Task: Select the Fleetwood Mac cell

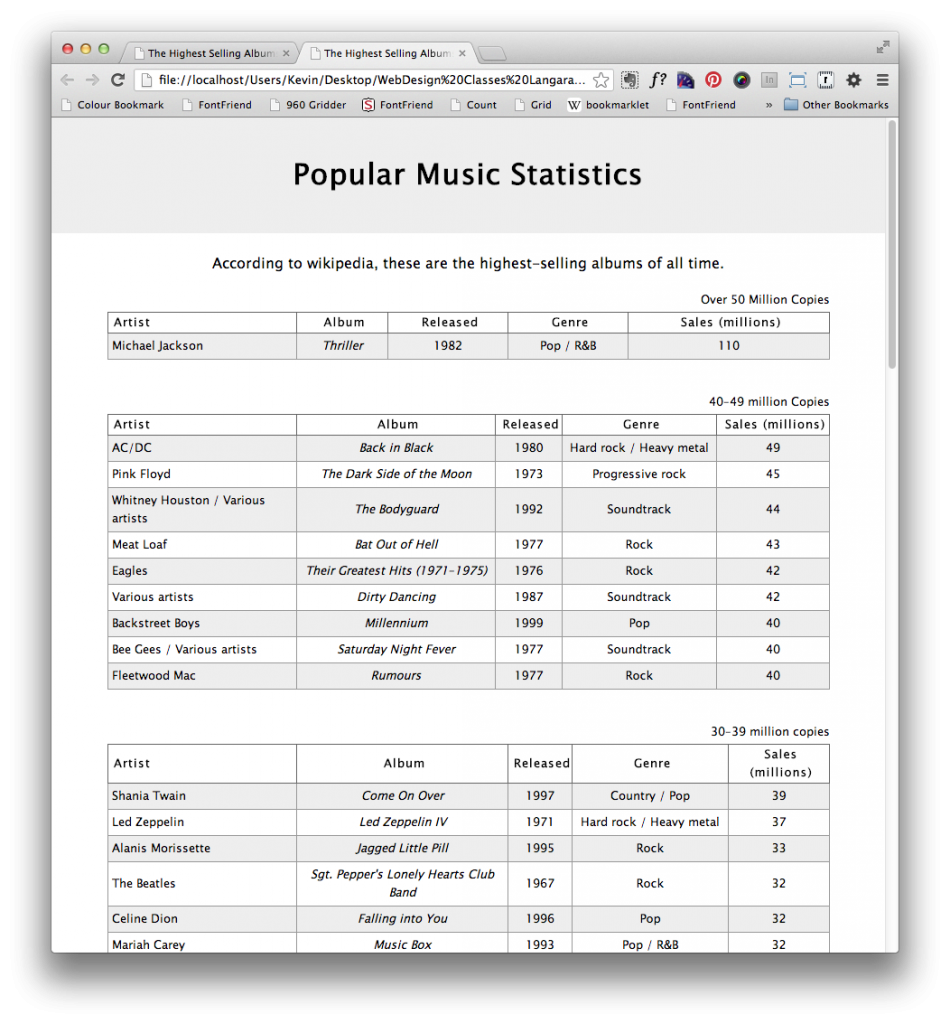Action: click(x=202, y=676)
